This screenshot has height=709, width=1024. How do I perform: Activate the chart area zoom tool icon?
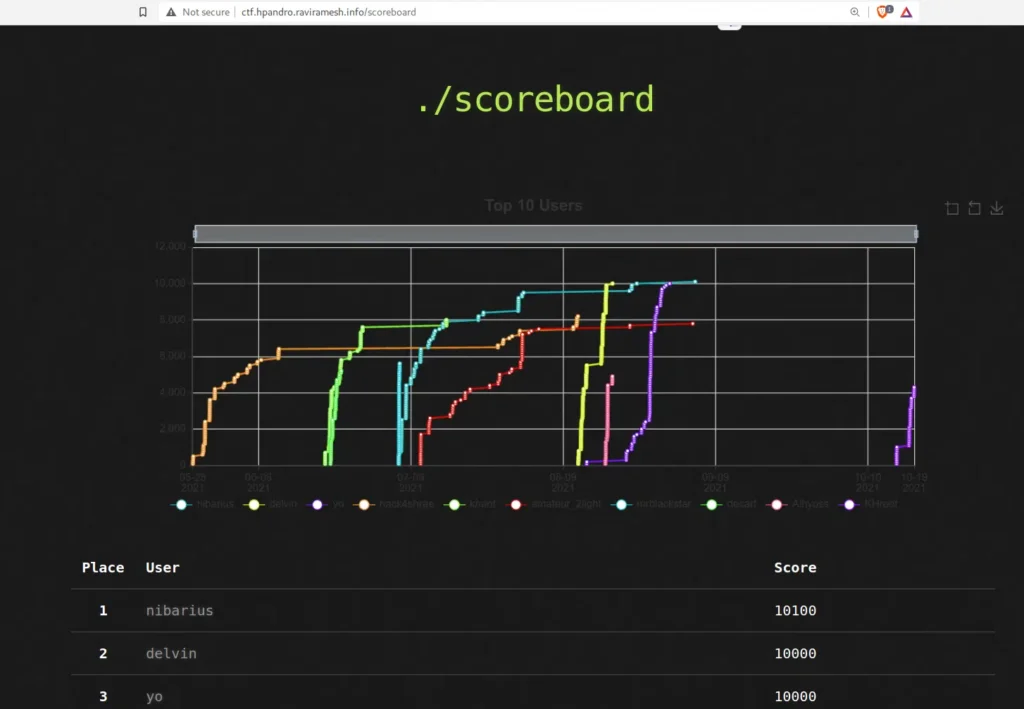pyautogui.click(x=952, y=208)
